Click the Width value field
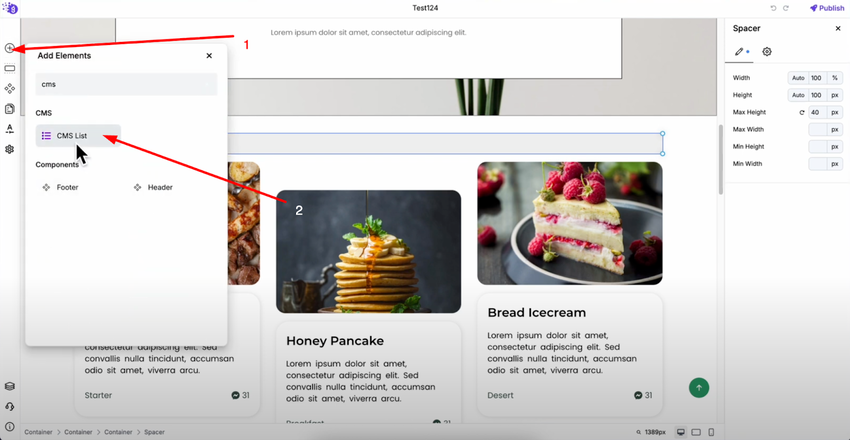Image resolution: width=850 pixels, height=440 pixels. [817, 78]
